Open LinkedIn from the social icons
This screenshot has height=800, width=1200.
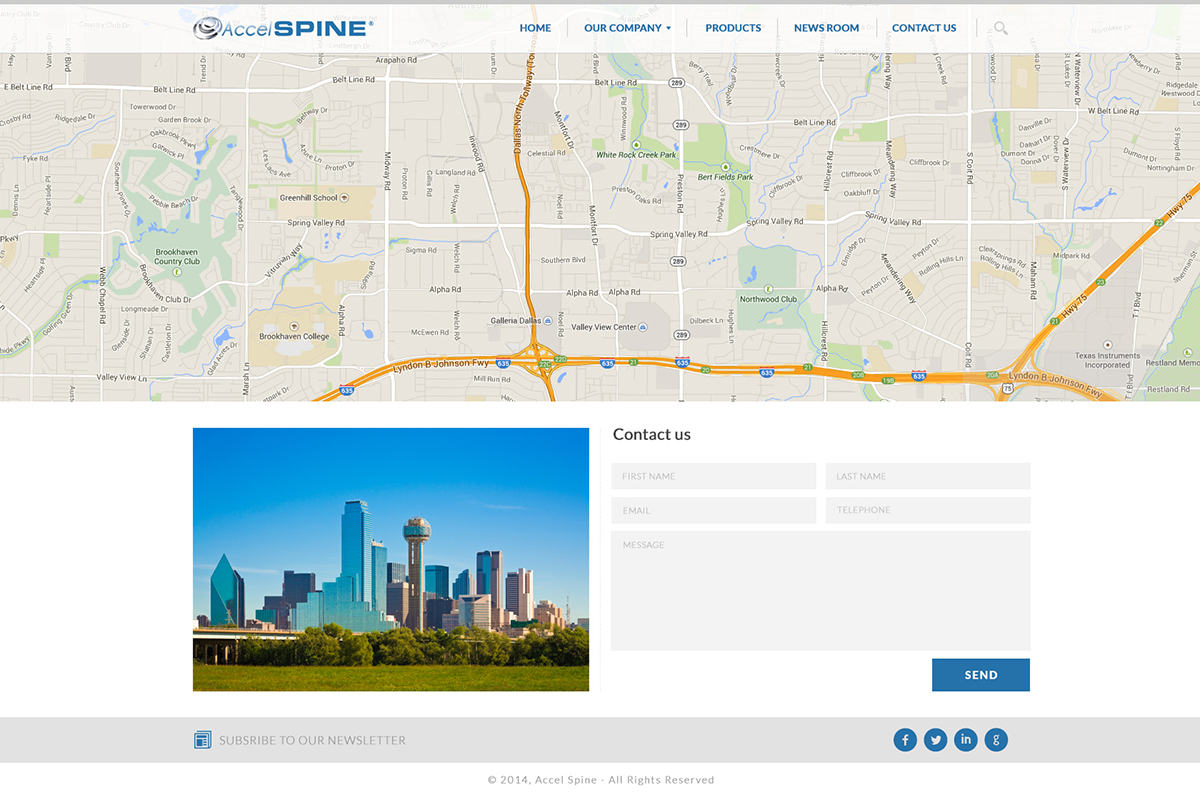coord(966,739)
